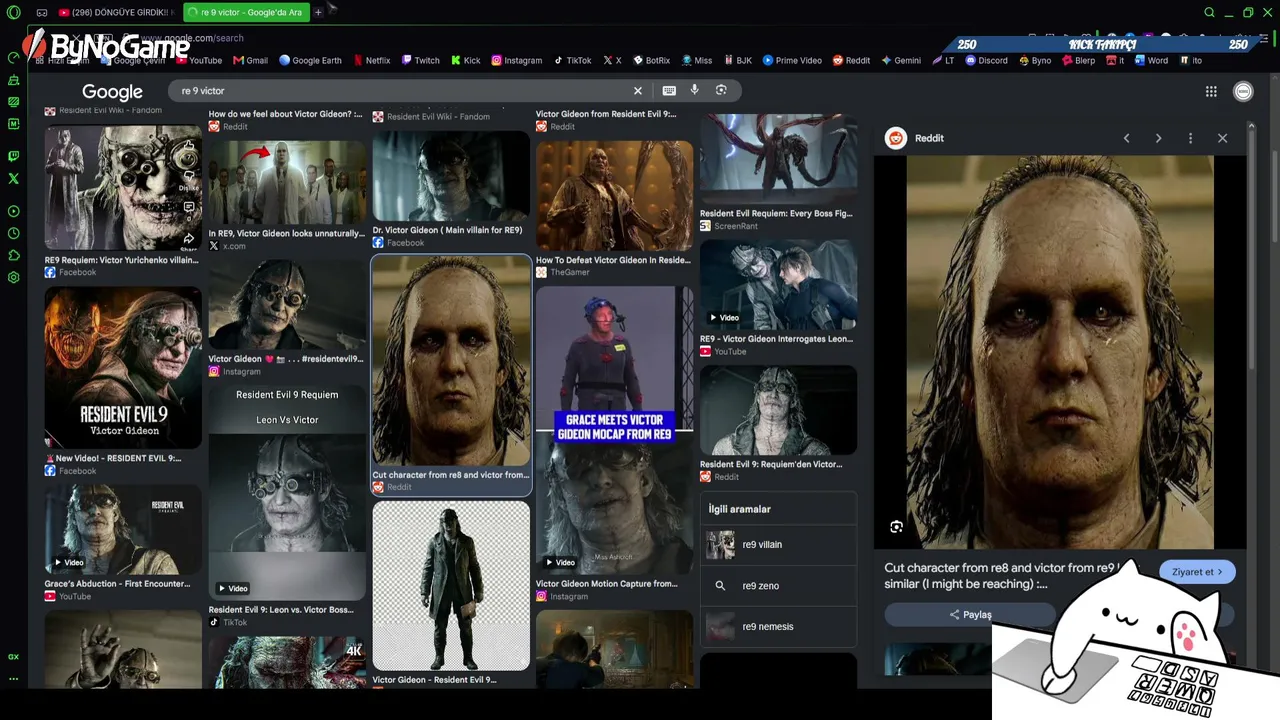Open the Blerp bookmark
Viewport: 1280px width, 720px height.
click(x=1079, y=60)
